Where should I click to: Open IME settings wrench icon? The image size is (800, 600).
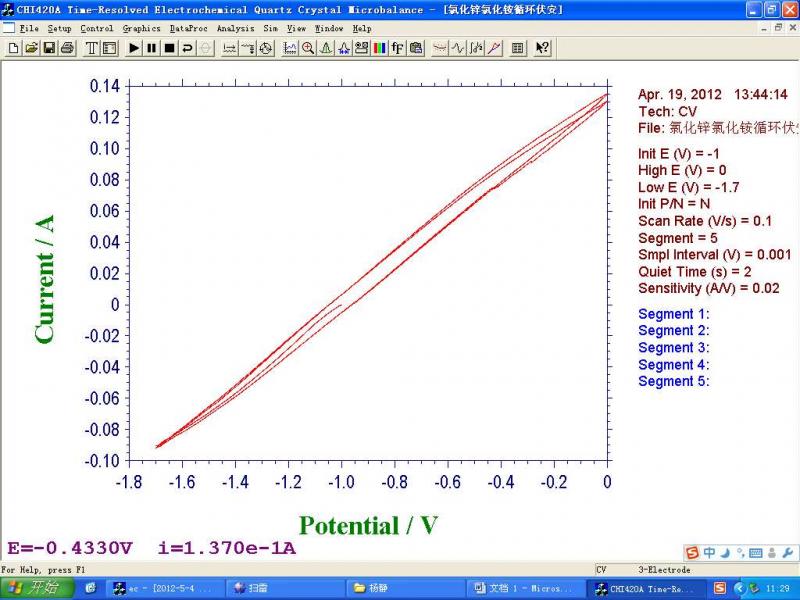pyautogui.click(x=787, y=553)
